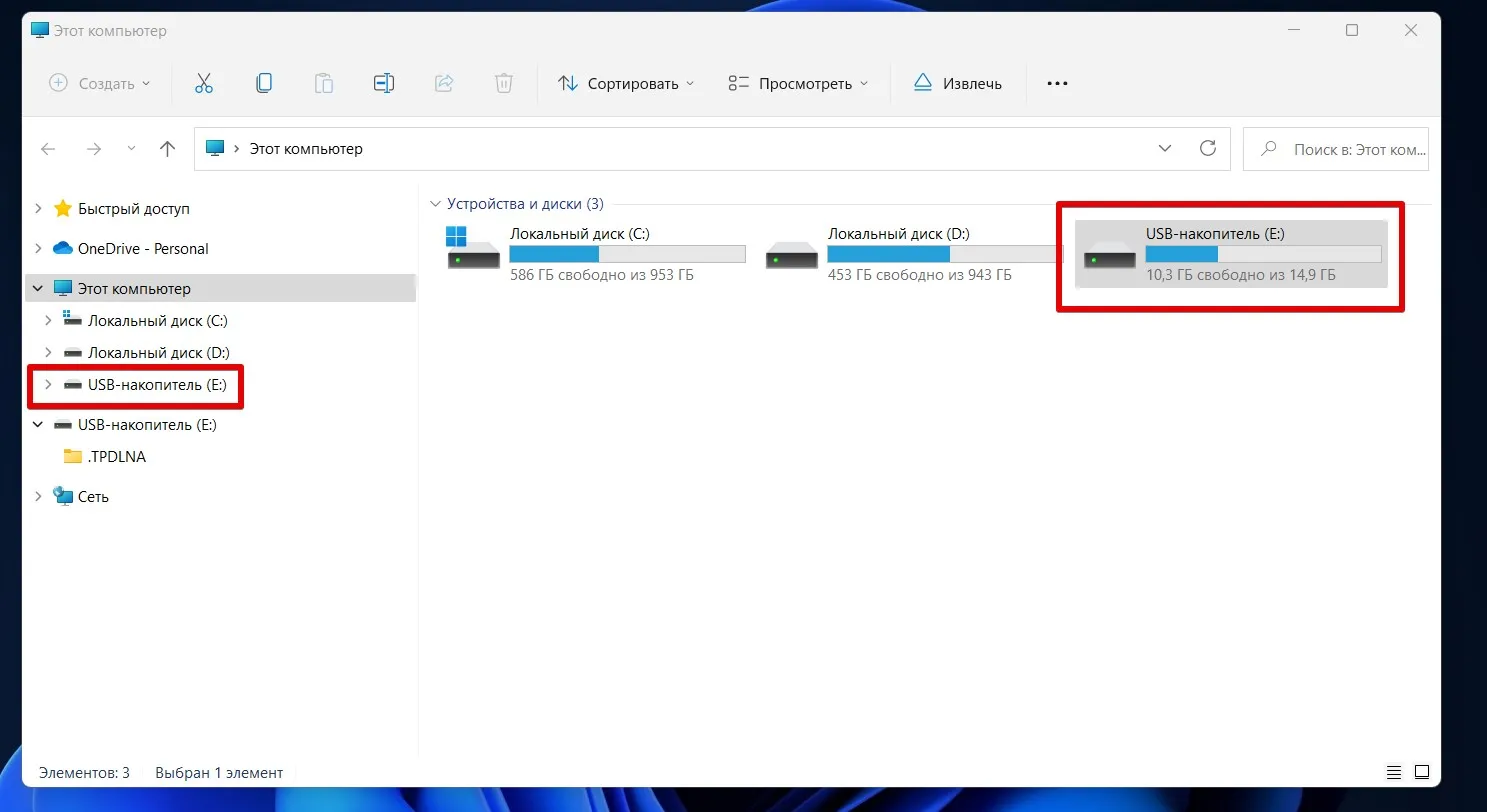This screenshot has width=1487, height=812.
Task: Open the three-dots more options menu
Action: (1057, 83)
